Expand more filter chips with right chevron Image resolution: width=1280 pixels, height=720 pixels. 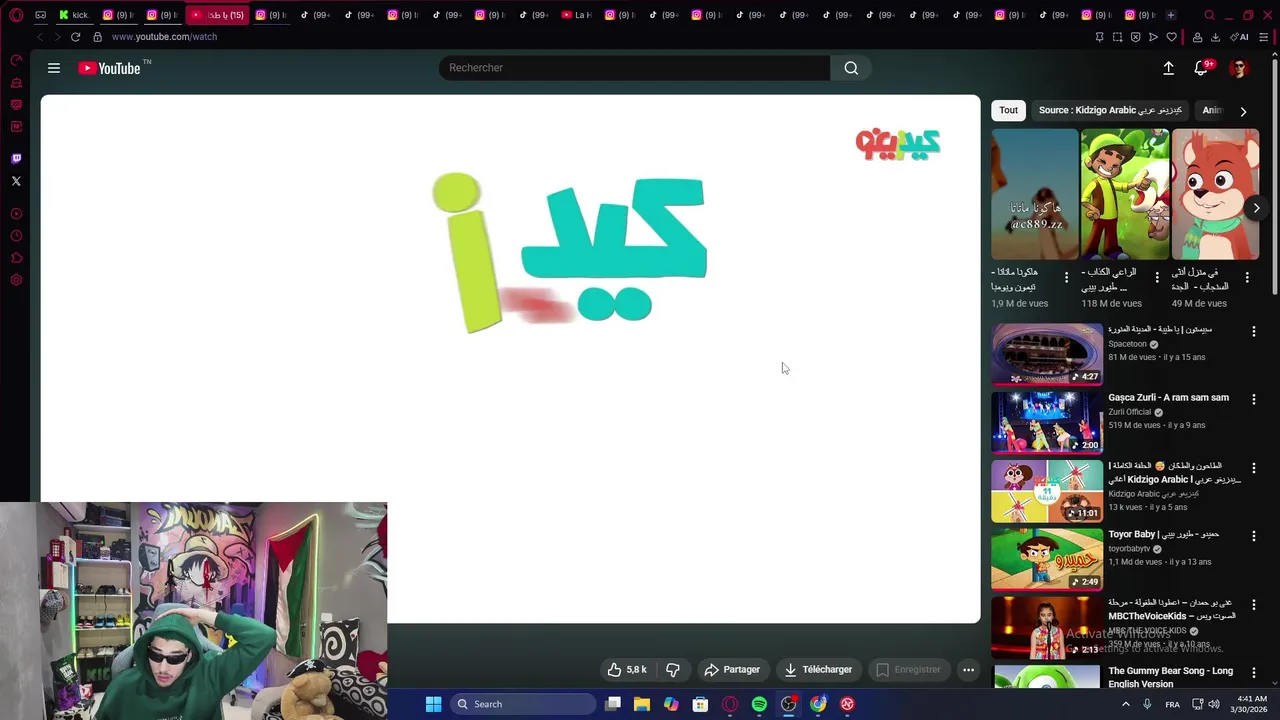click(1243, 111)
